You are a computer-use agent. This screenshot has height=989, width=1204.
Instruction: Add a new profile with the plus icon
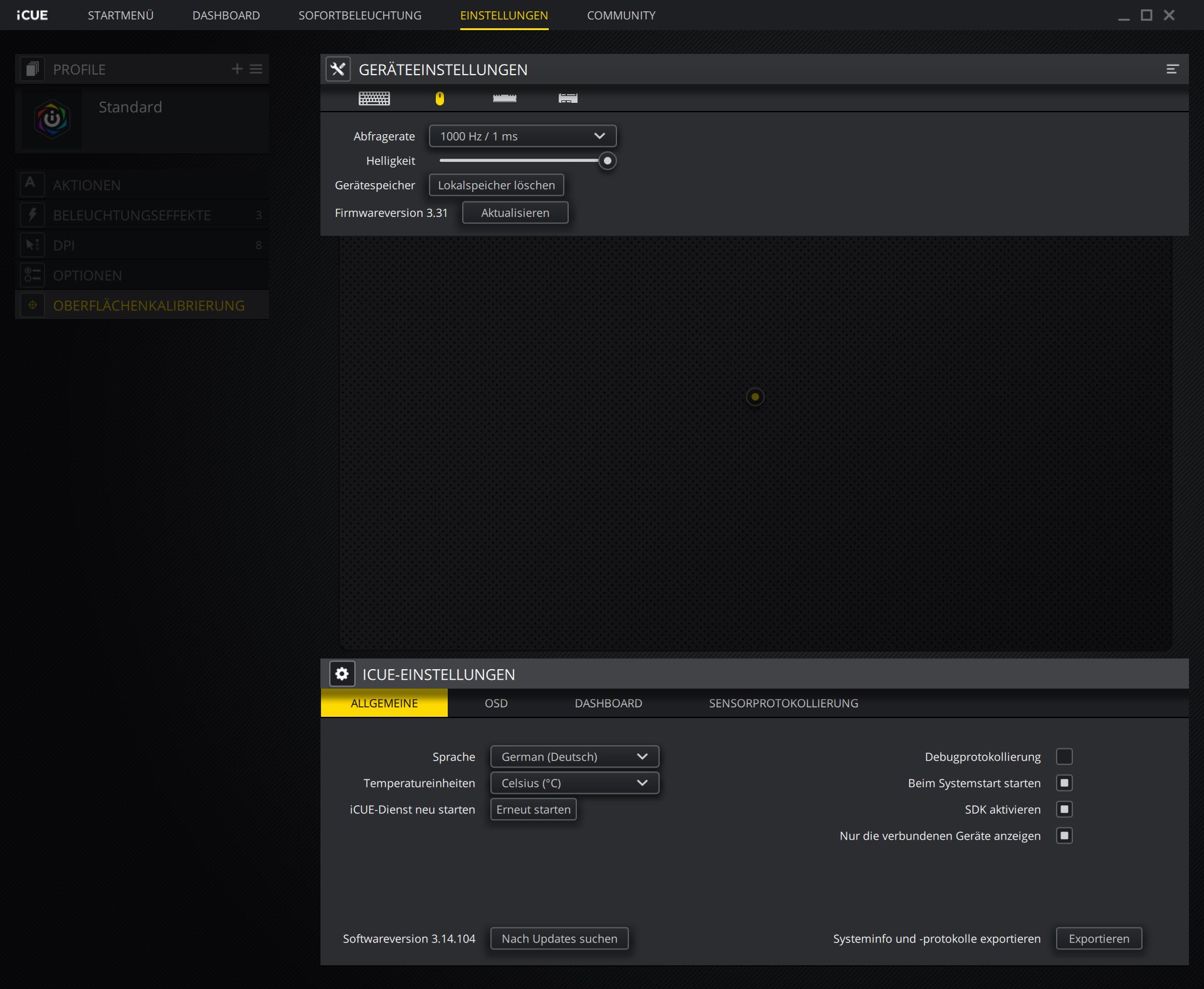[x=237, y=69]
